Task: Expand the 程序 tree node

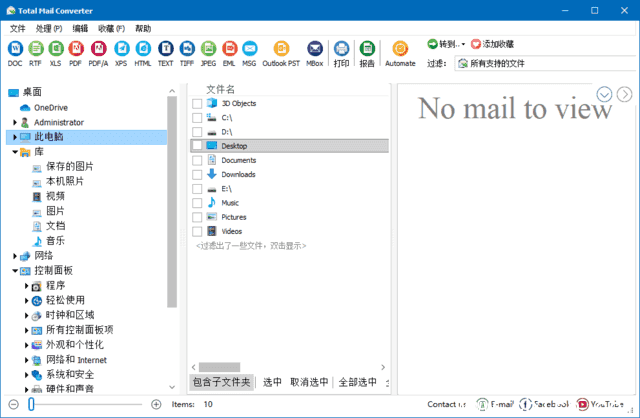Action: click(x=27, y=286)
